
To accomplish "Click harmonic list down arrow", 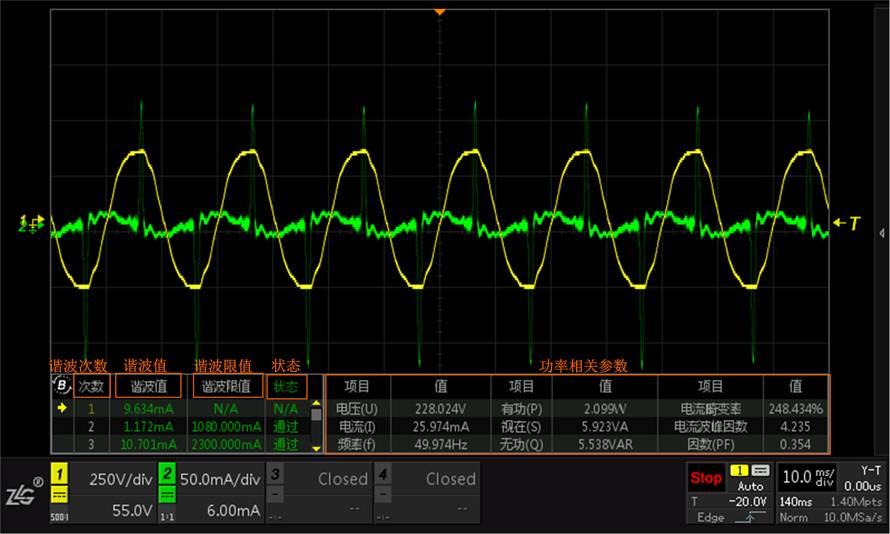I will pos(316,448).
